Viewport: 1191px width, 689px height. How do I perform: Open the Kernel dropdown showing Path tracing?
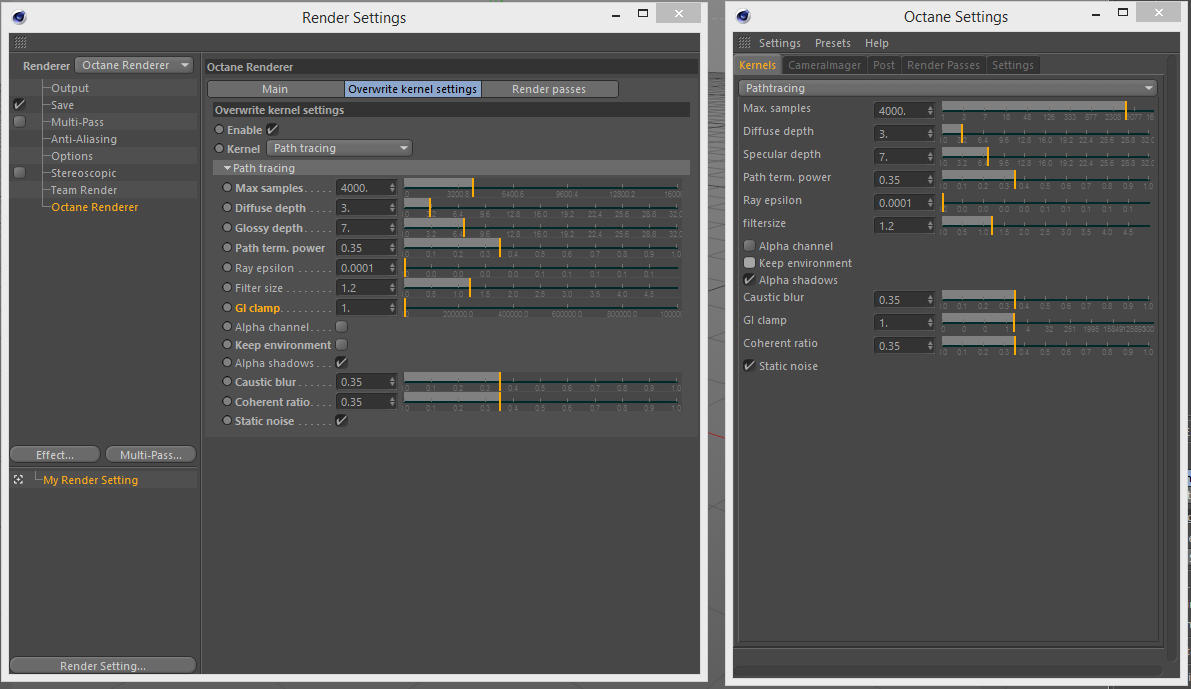[x=340, y=148]
